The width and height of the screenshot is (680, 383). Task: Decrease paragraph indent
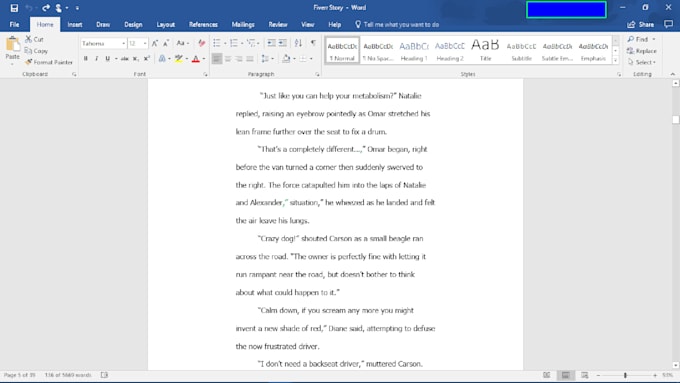tap(271, 43)
